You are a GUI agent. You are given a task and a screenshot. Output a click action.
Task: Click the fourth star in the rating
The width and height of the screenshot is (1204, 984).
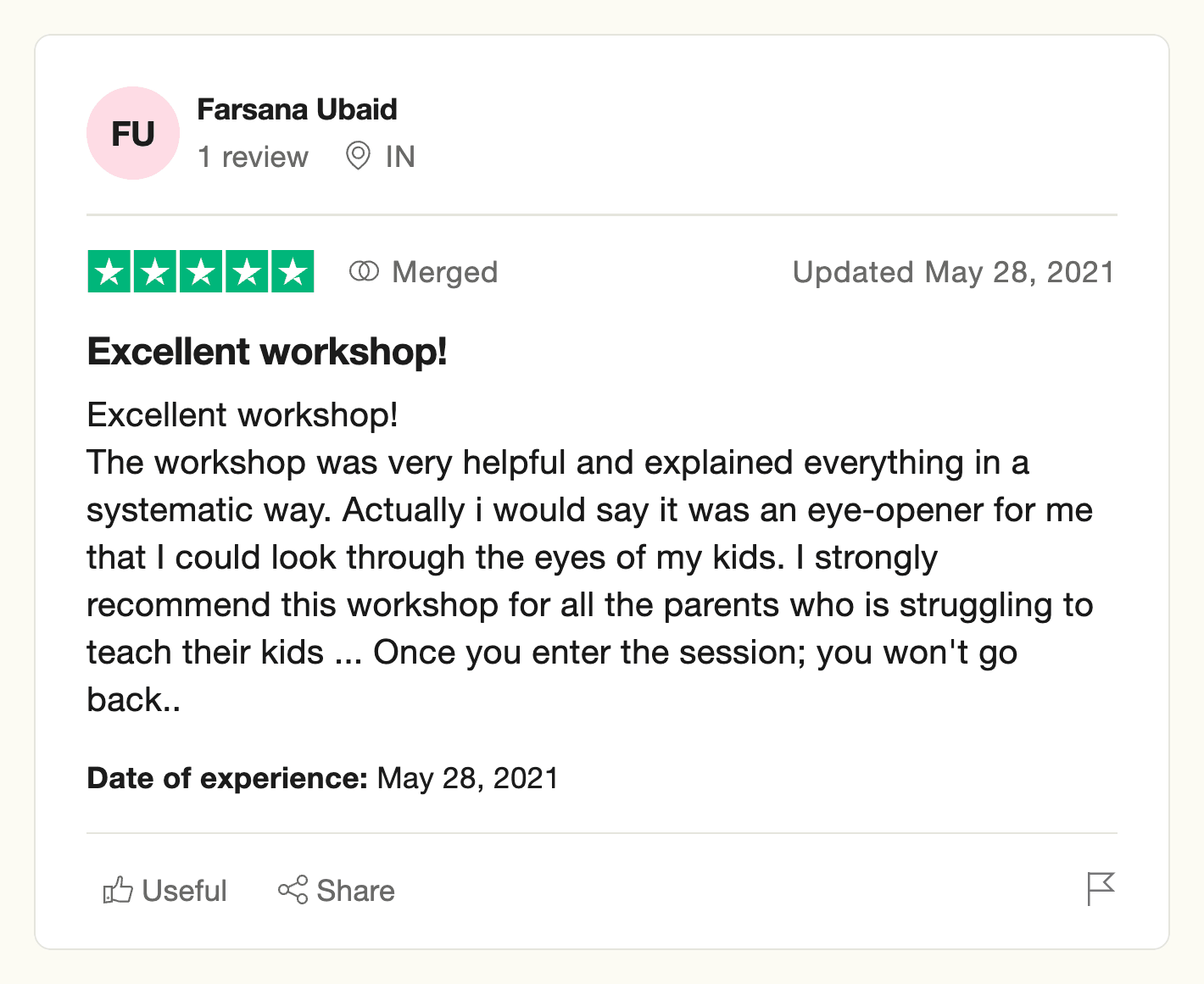point(248,271)
